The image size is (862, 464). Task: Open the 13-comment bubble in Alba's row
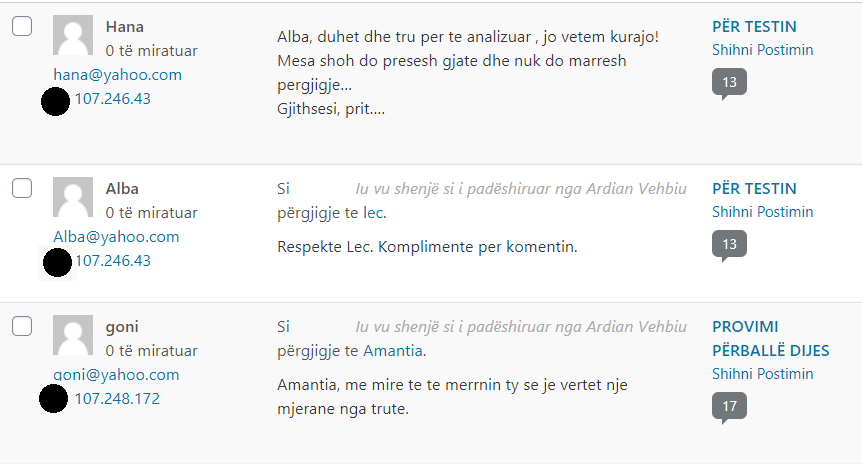pos(729,244)
